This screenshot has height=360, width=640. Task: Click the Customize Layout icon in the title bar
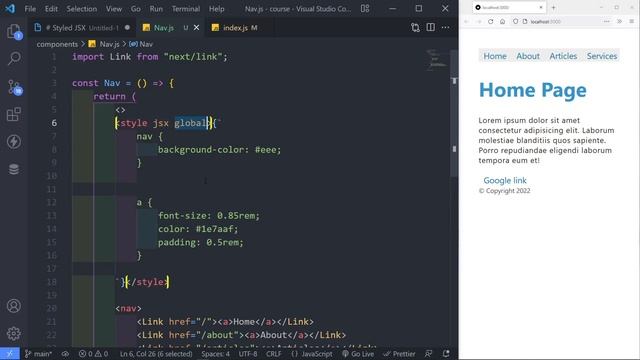365,9
